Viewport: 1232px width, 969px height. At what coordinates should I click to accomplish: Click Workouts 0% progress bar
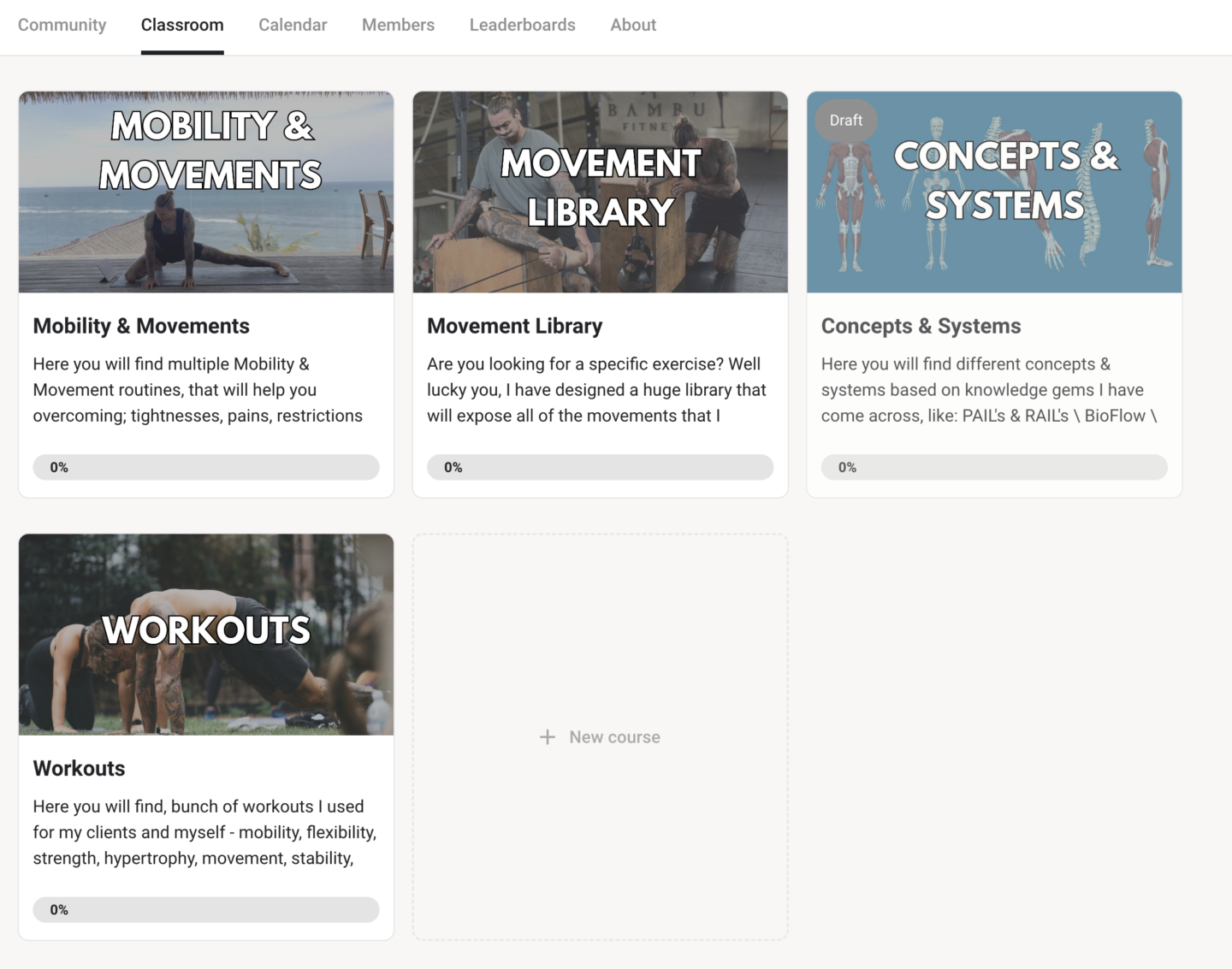pos(206,909)
